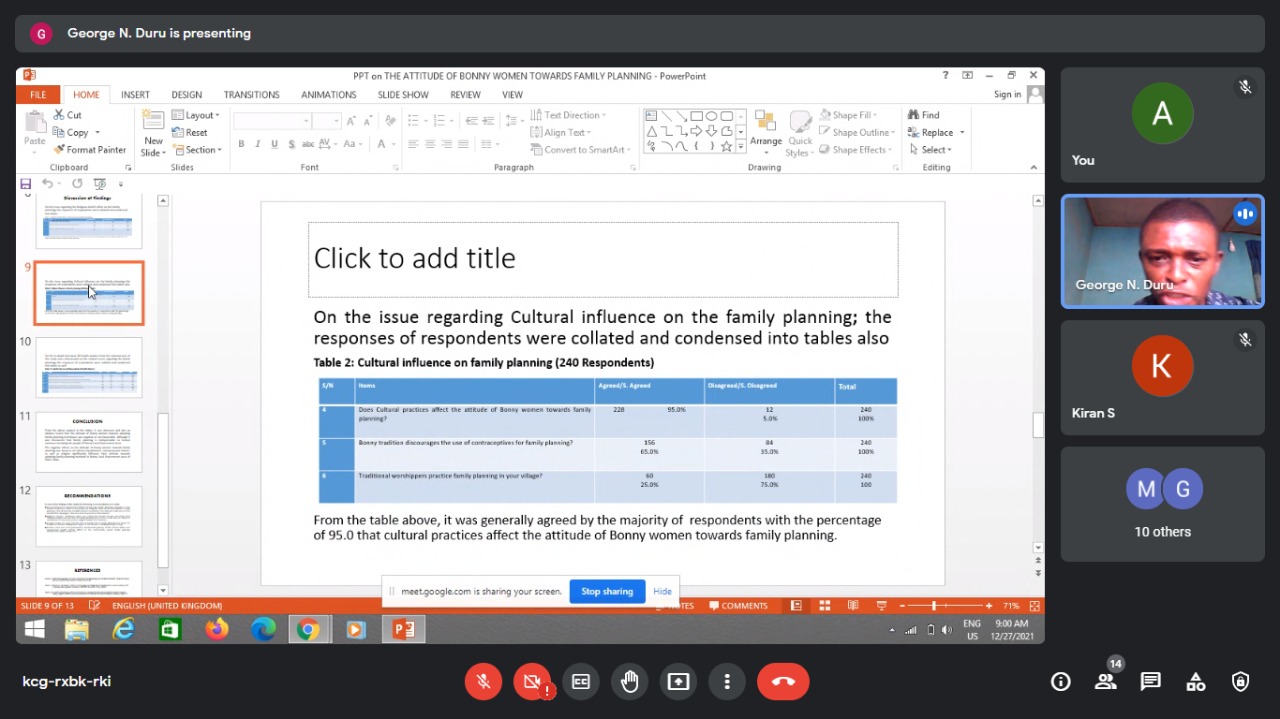1280x719 pixels.
Task: Turn on the Meet camera button
Action: (532, 682)
